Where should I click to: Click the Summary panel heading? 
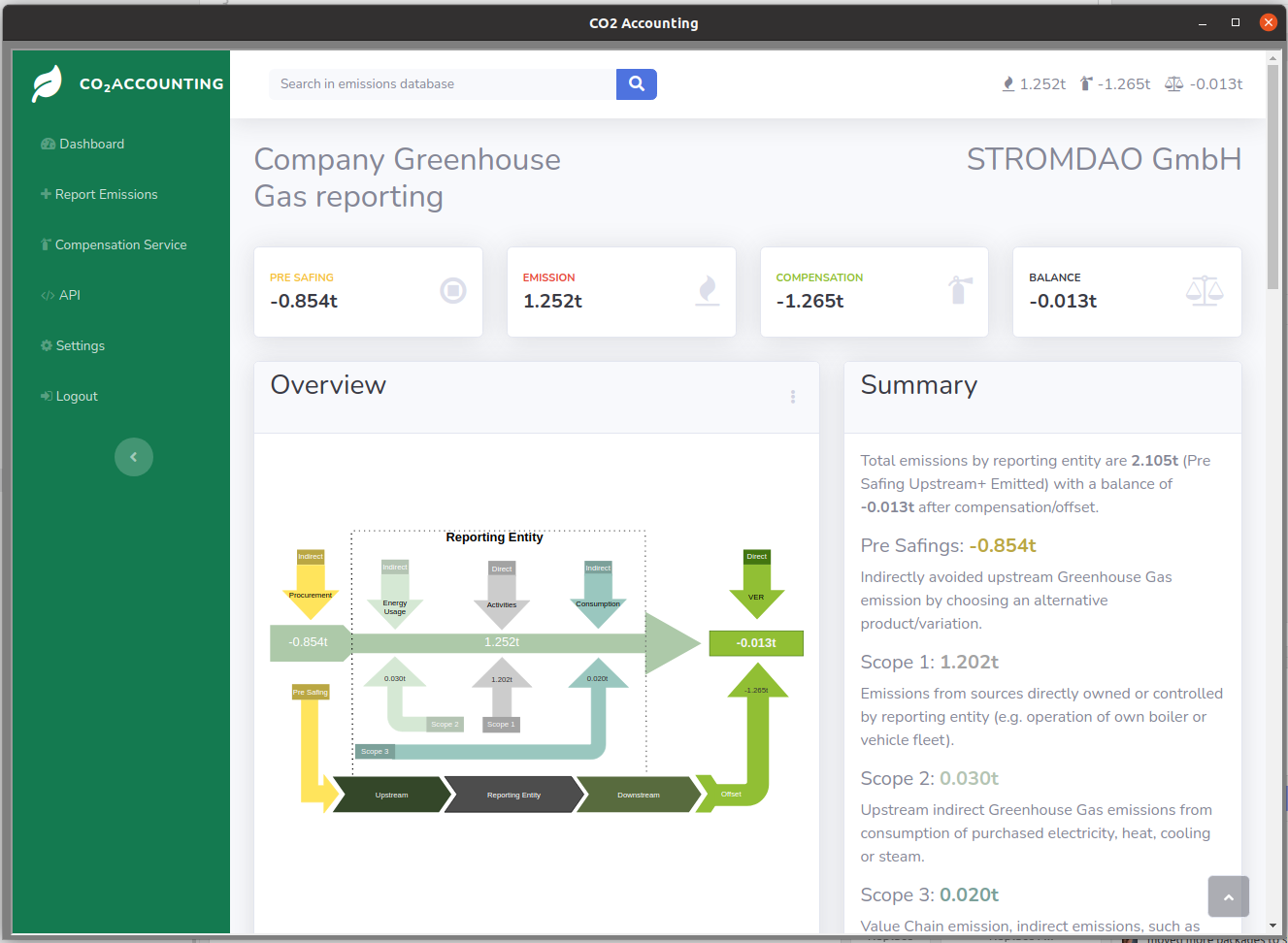(x=918, y=385)
